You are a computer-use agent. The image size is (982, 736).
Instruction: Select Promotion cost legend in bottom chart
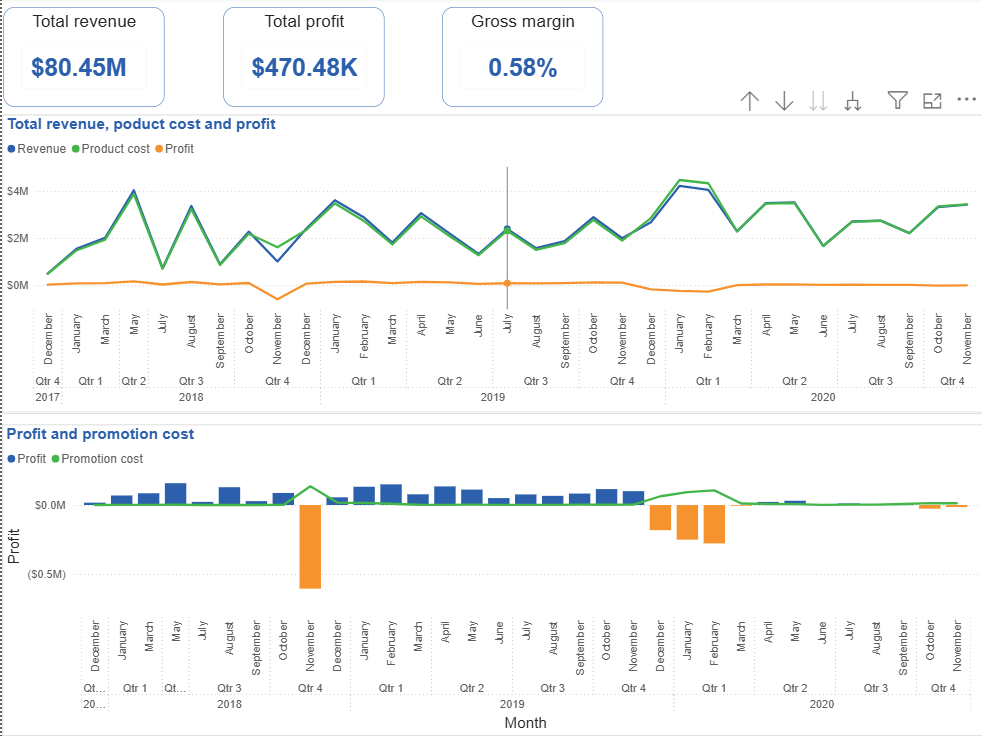coord(55,459)
